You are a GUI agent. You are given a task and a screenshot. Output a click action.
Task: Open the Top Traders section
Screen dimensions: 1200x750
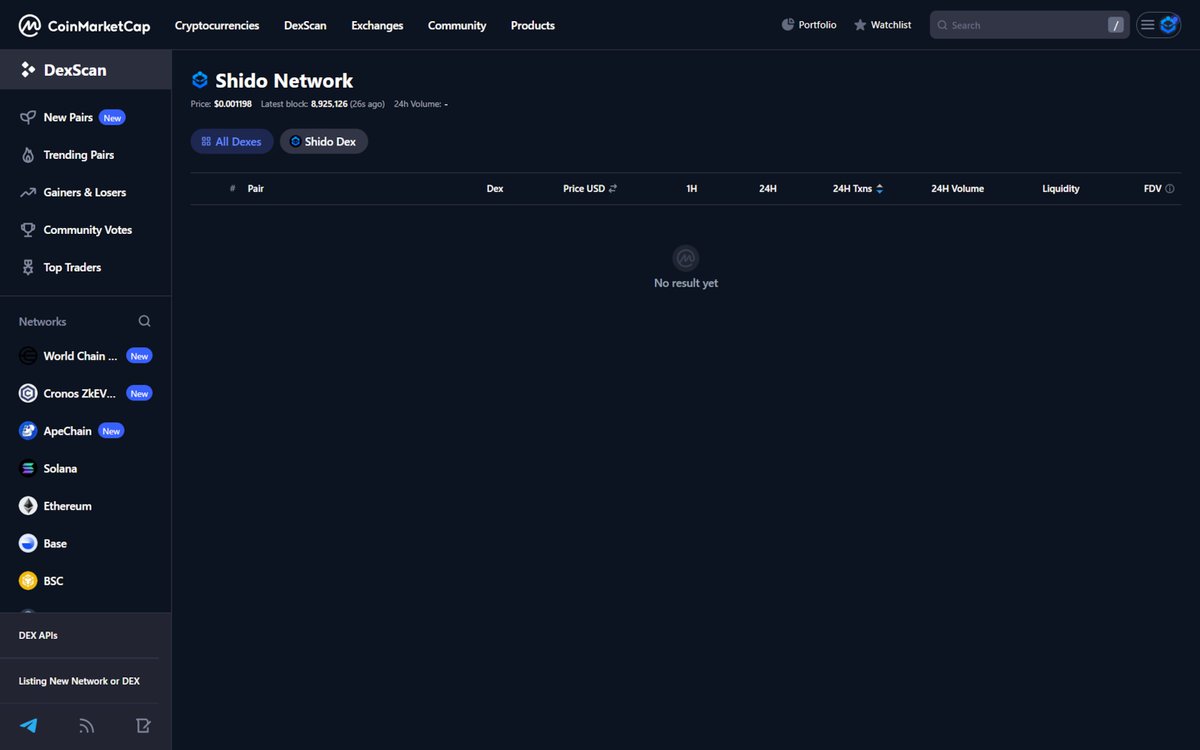coord(71,267)
